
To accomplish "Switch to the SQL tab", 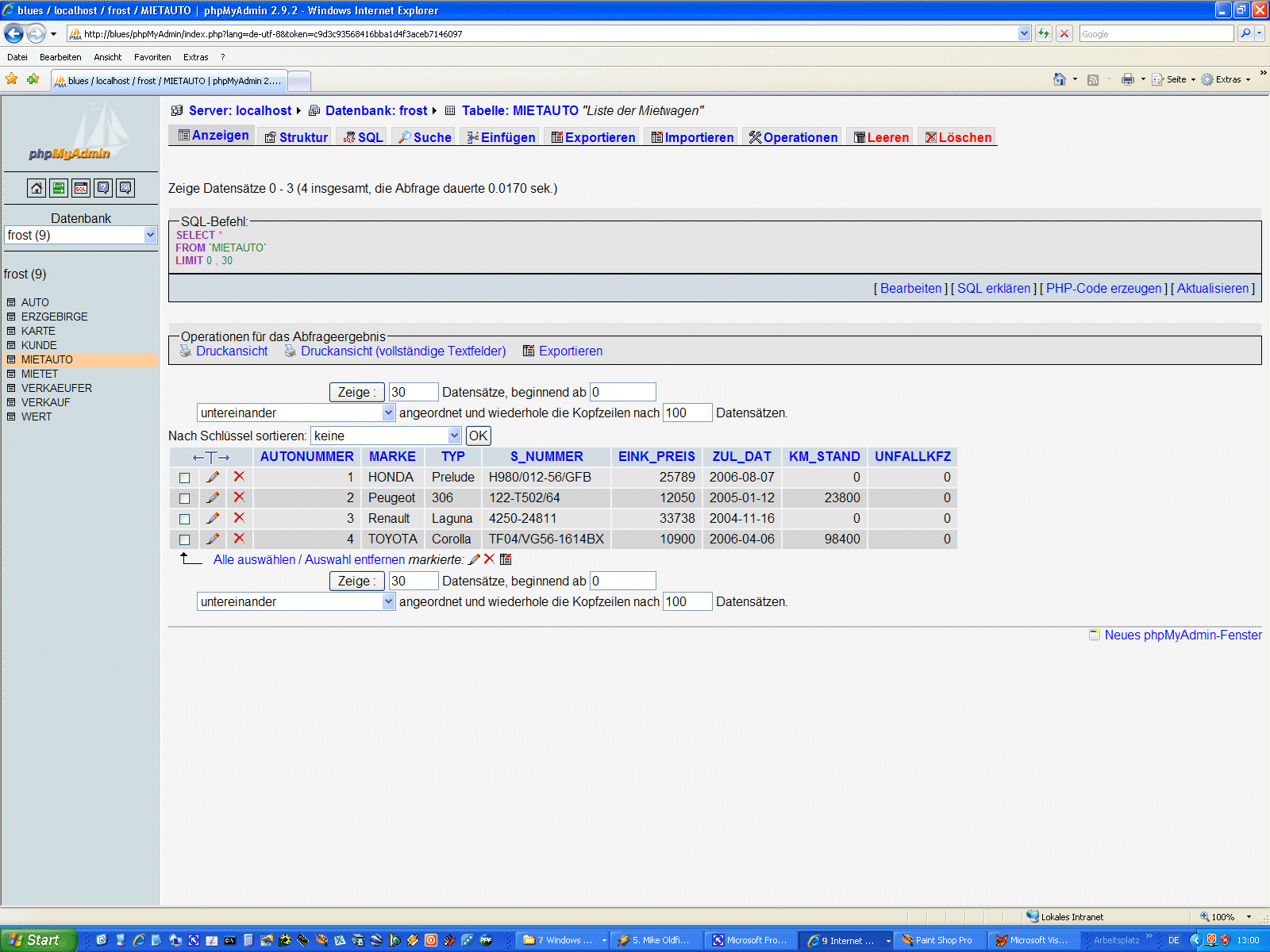I will pyautogui.click(x=363, y=137).
